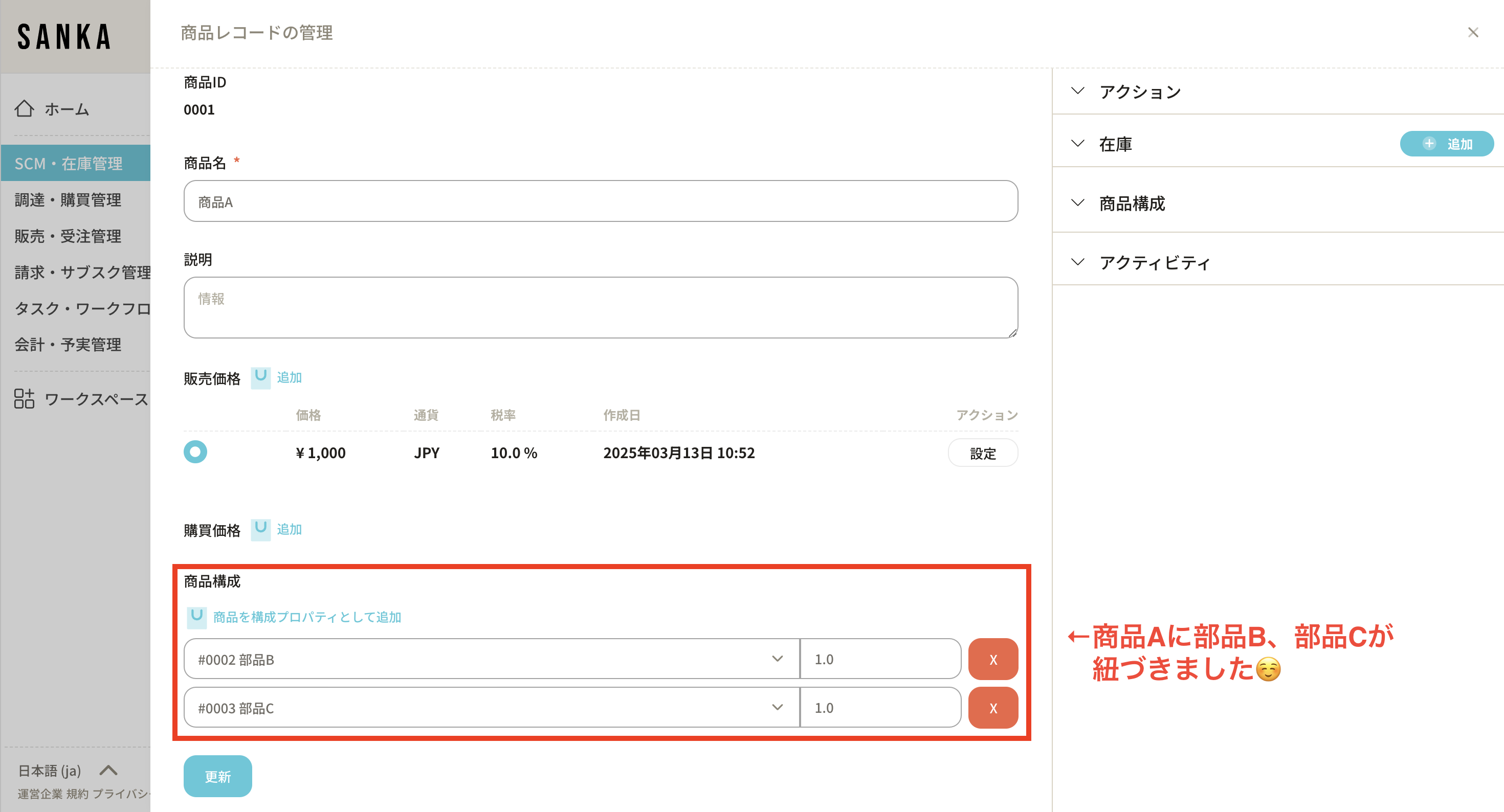Screen dimensions: 1504x812
Task: Click the Home house icon in sidebar
Action: tap(24, 108)
